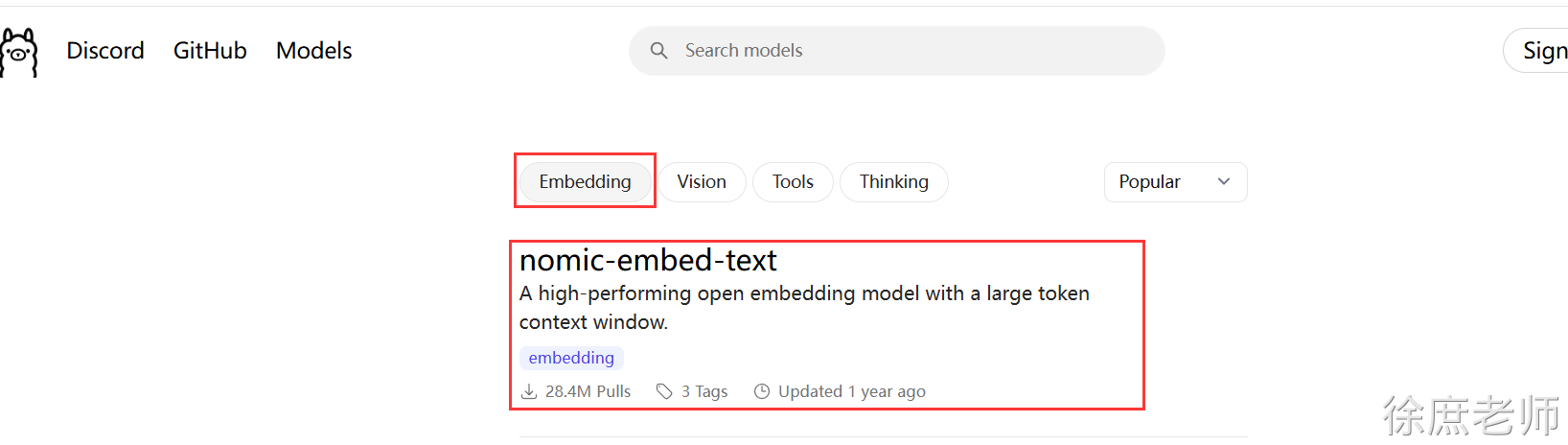Image resolution: width=1568 pixels, height=445 pixels.
Task: Open the Discord menu link
Action: click(x=105, y=51)
